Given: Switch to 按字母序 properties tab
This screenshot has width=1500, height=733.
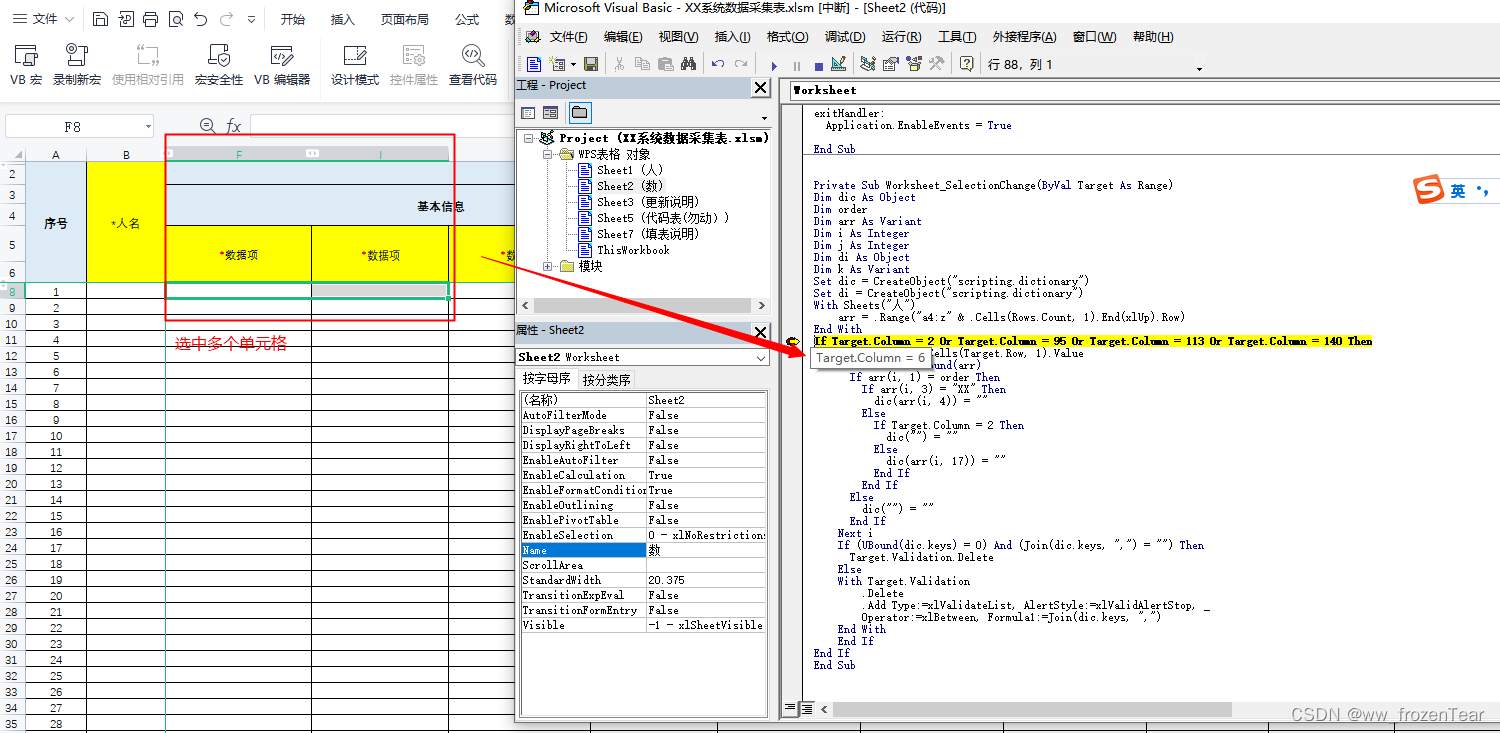Looking at the screenshot, I should (x=546, y=379).
